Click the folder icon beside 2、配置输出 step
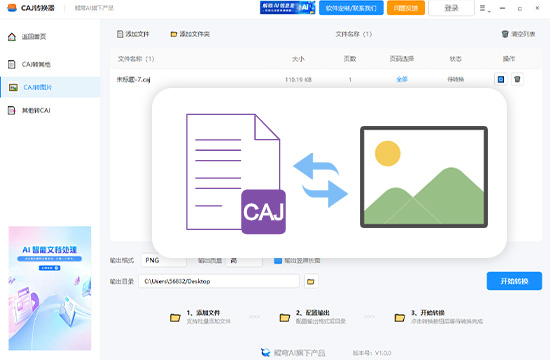The width and height of the screenshot is (550, 360). pos(284,318)
